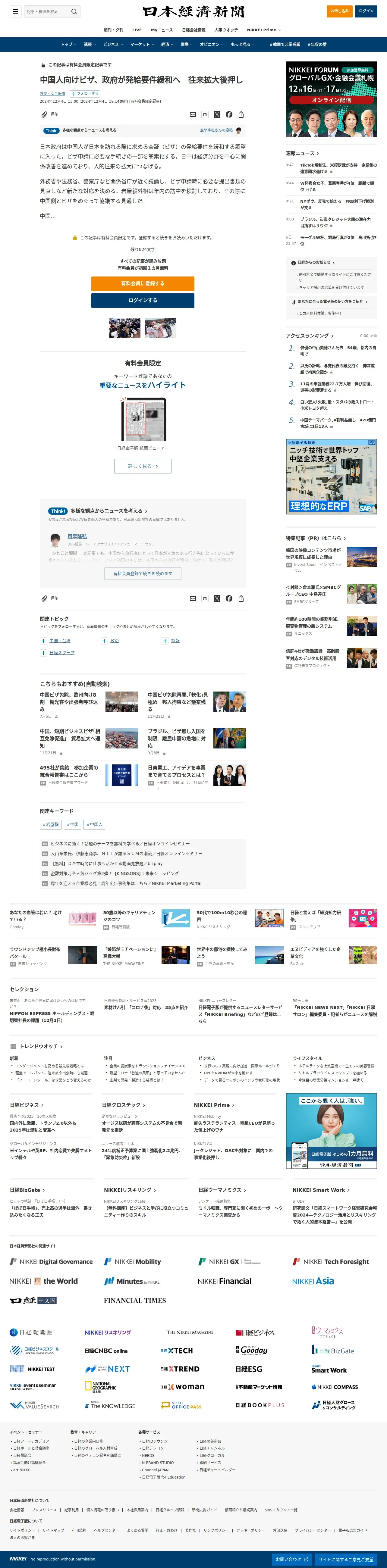Click the magnifier search icon
Image resolution: width=387 pixels, height=1568 pixels.
click(74, 11)
